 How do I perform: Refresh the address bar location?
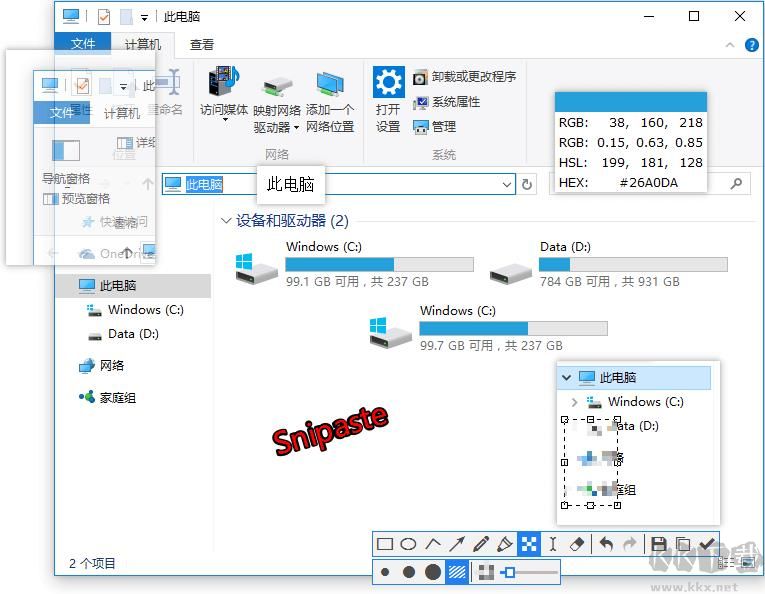click(x=527, y=184)
